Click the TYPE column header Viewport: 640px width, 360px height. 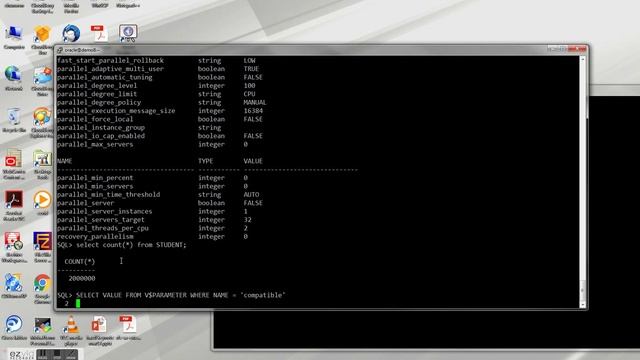click(x=205, y=161)
